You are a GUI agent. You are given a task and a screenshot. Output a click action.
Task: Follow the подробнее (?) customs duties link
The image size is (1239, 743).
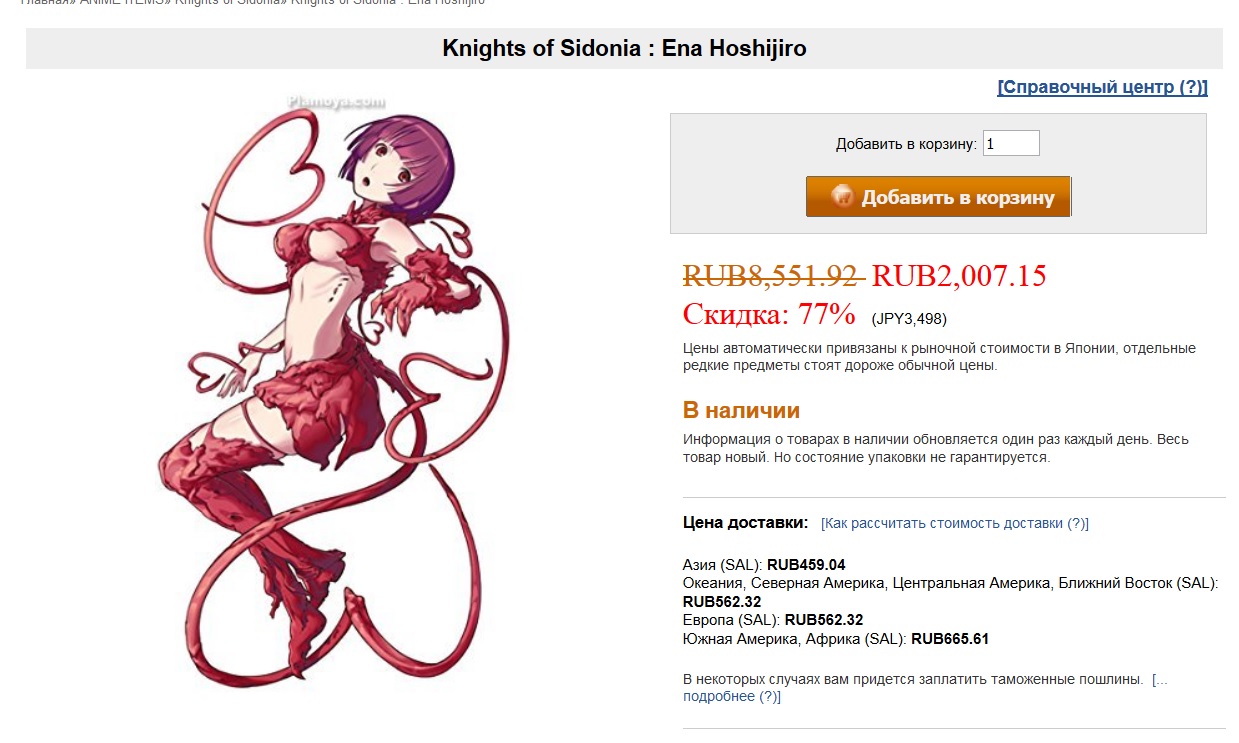point(732,696)
